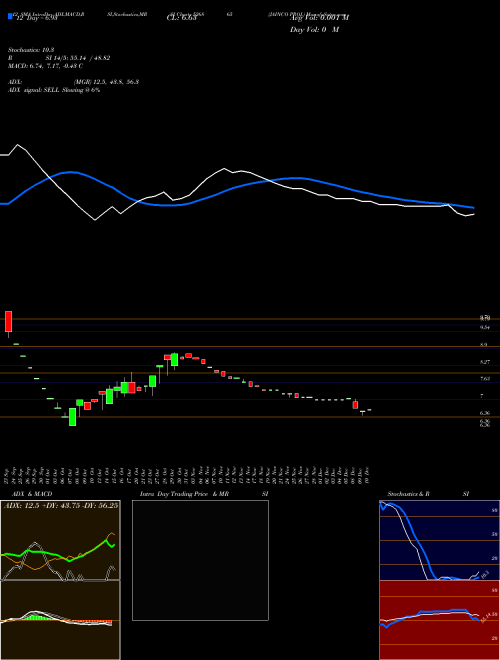Click the 'CL: 6.63' closing price value
This screenshot has width=500, height=660.
coord(181,19)
